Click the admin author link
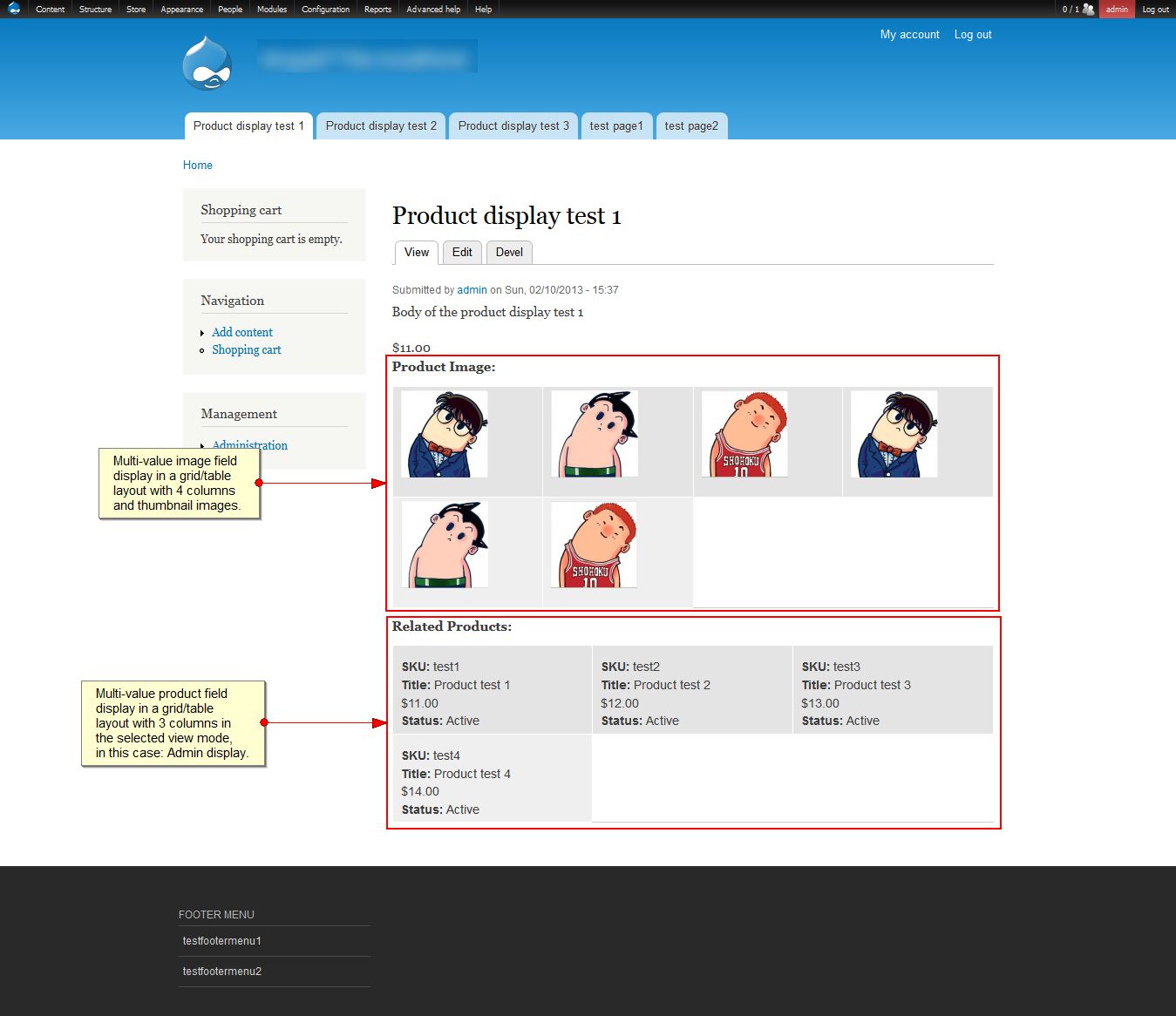Viewport: 1176px width, 1016px height. pyautogui.click(x=472, y=290)
